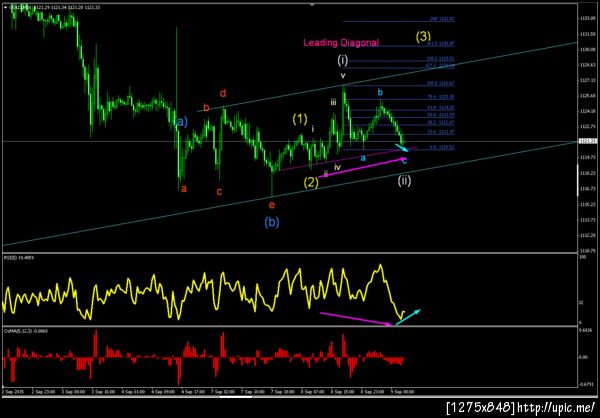Viewport: 600px width, 418px height.
Task: Select the orange 'b' wave label
Action: point(206,108)
